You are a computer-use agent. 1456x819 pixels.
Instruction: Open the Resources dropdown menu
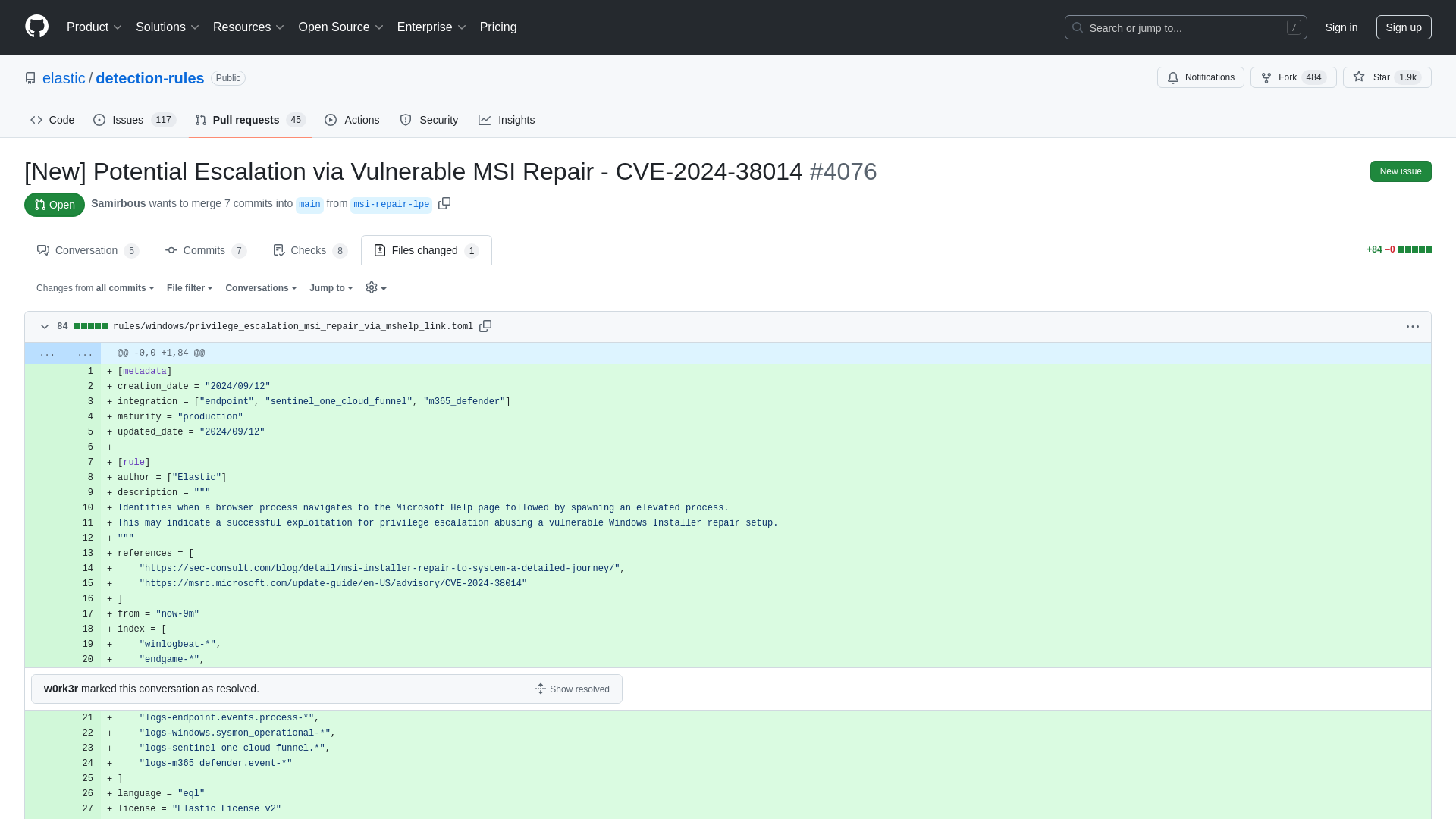[x=249, y=27]
